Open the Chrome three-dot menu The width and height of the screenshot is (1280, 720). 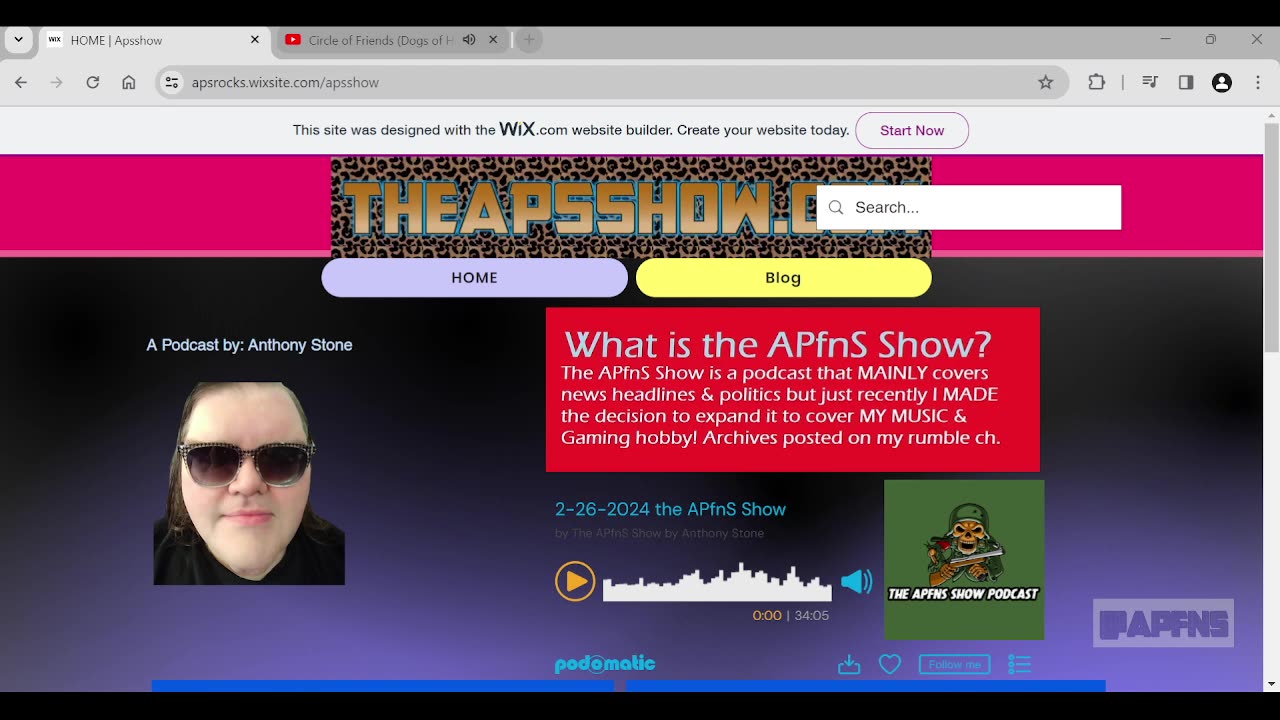coord(1258,82)
